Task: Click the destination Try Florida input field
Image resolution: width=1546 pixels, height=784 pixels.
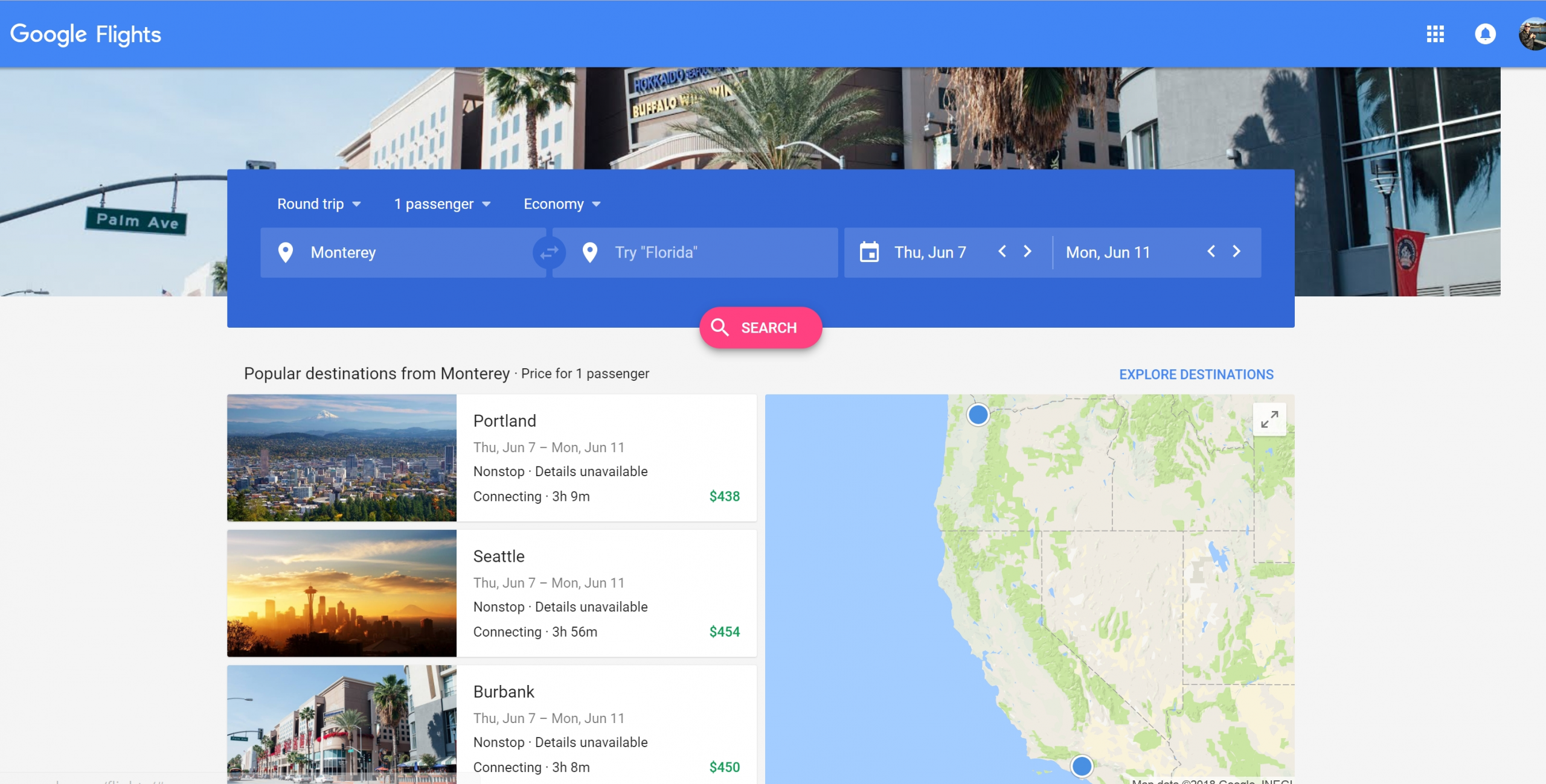Action: pyautogui.click(x=701, y=251)
